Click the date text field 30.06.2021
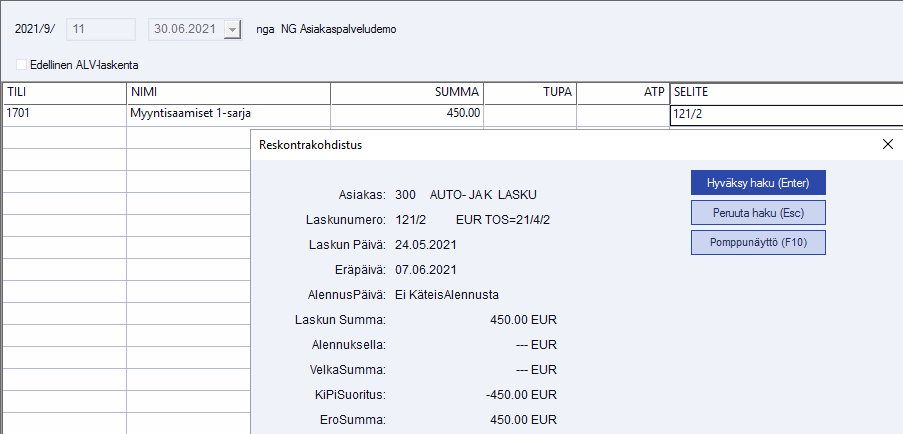The image size is (903, 434). pos(186,30)
